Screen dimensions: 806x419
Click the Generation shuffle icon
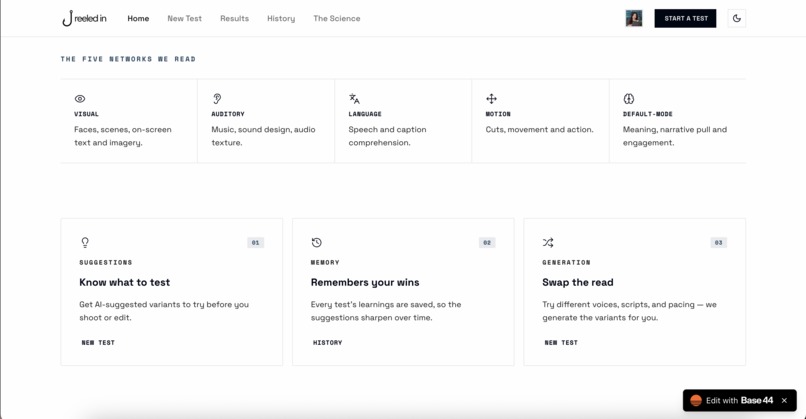click(x=548, y=242)
